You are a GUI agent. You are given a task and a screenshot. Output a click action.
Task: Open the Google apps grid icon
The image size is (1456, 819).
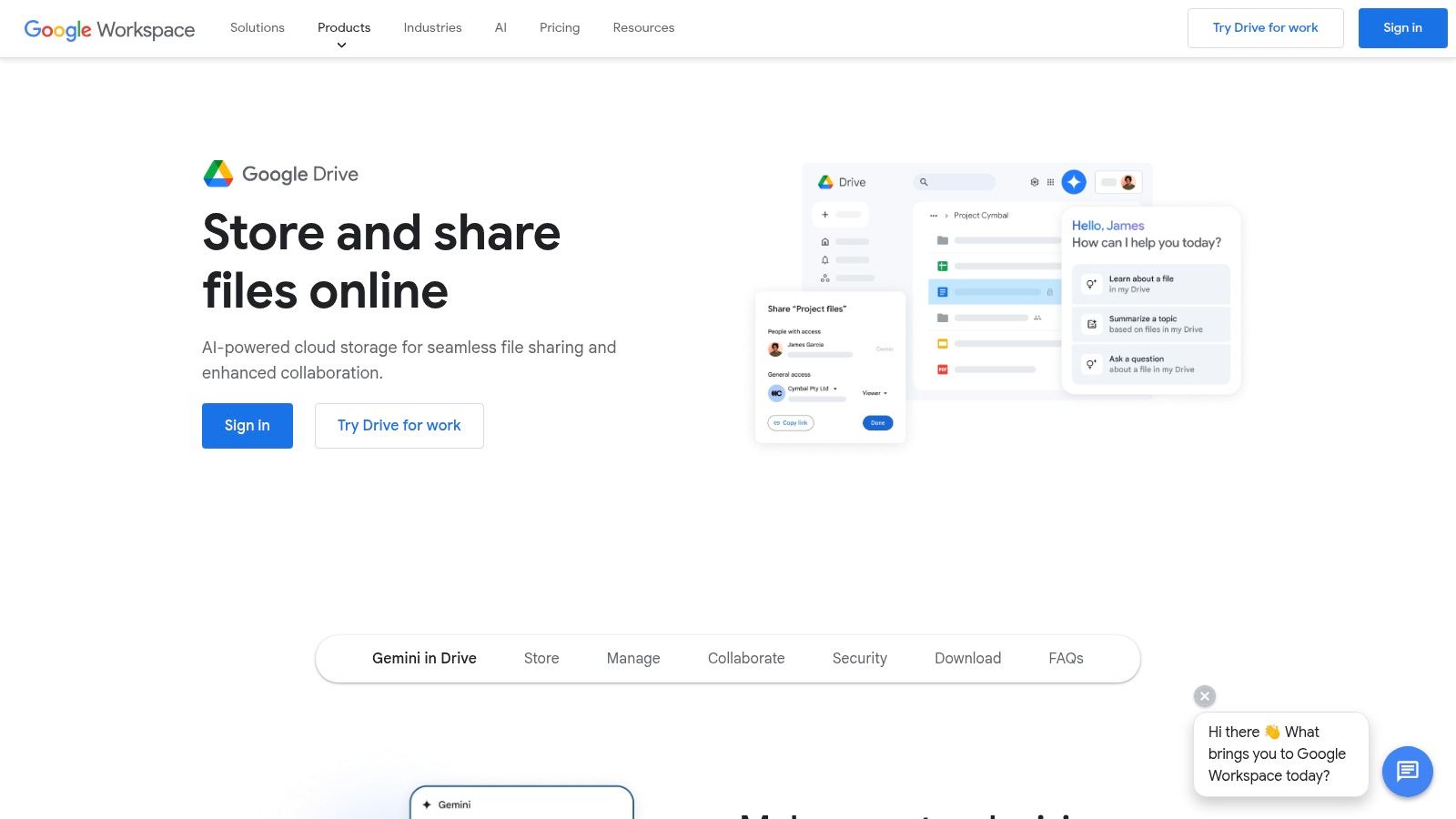[1050, 182]
